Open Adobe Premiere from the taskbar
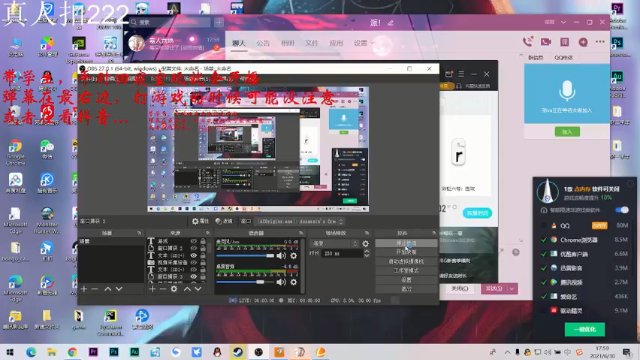640x360 pixels. (x=93, y=352)
